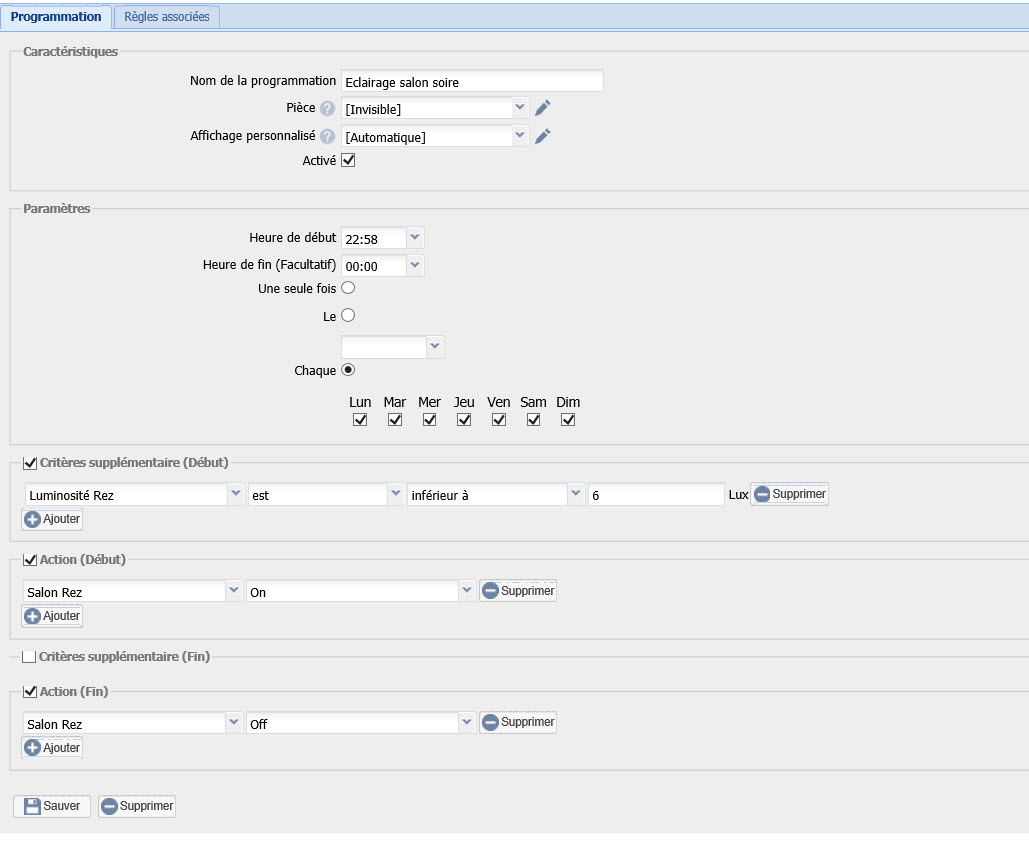The height and width of the screenshot is (842, 1029).
Task: Click the floppy disk Sauver icon
Action: pos(32,806)
